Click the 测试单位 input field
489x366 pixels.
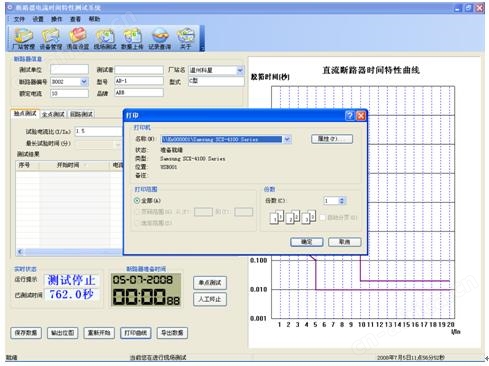click(x=69, y=69)
